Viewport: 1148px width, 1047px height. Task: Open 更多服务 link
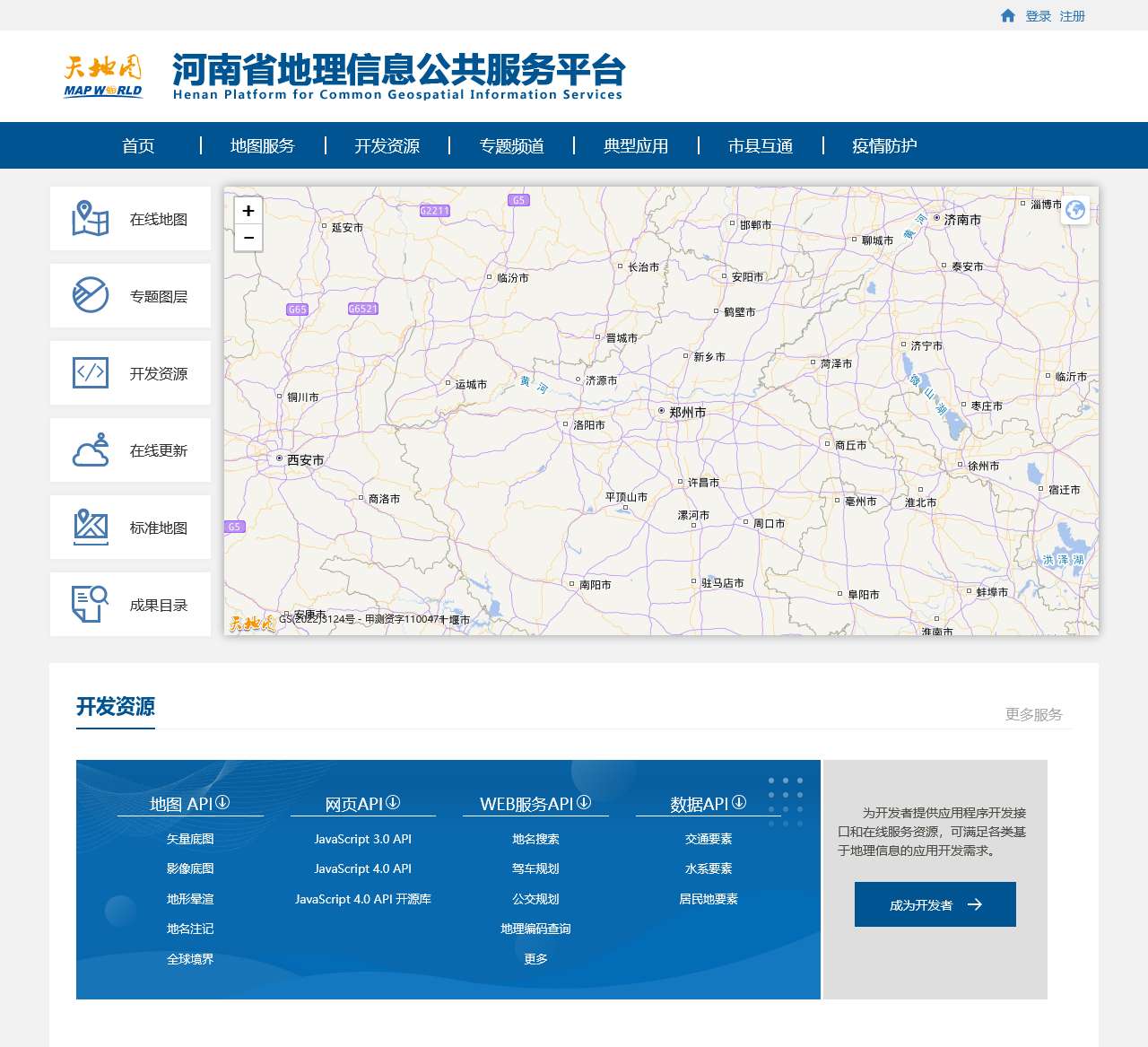click(x=1033, y=714)
